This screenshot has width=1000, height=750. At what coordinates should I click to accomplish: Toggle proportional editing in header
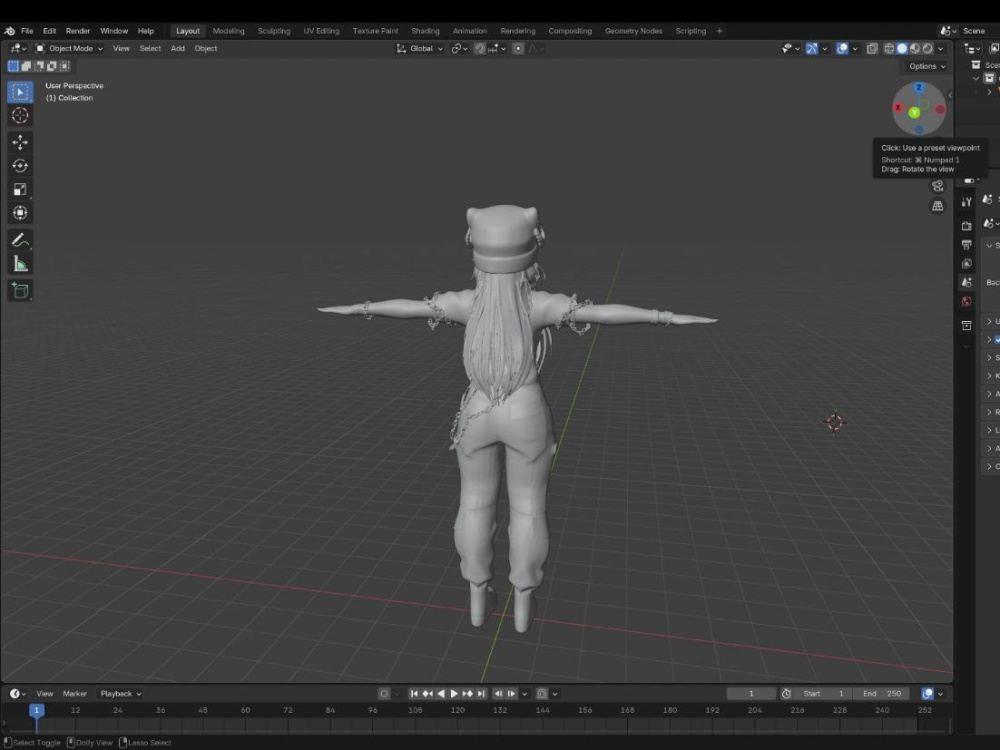[518, 48]
